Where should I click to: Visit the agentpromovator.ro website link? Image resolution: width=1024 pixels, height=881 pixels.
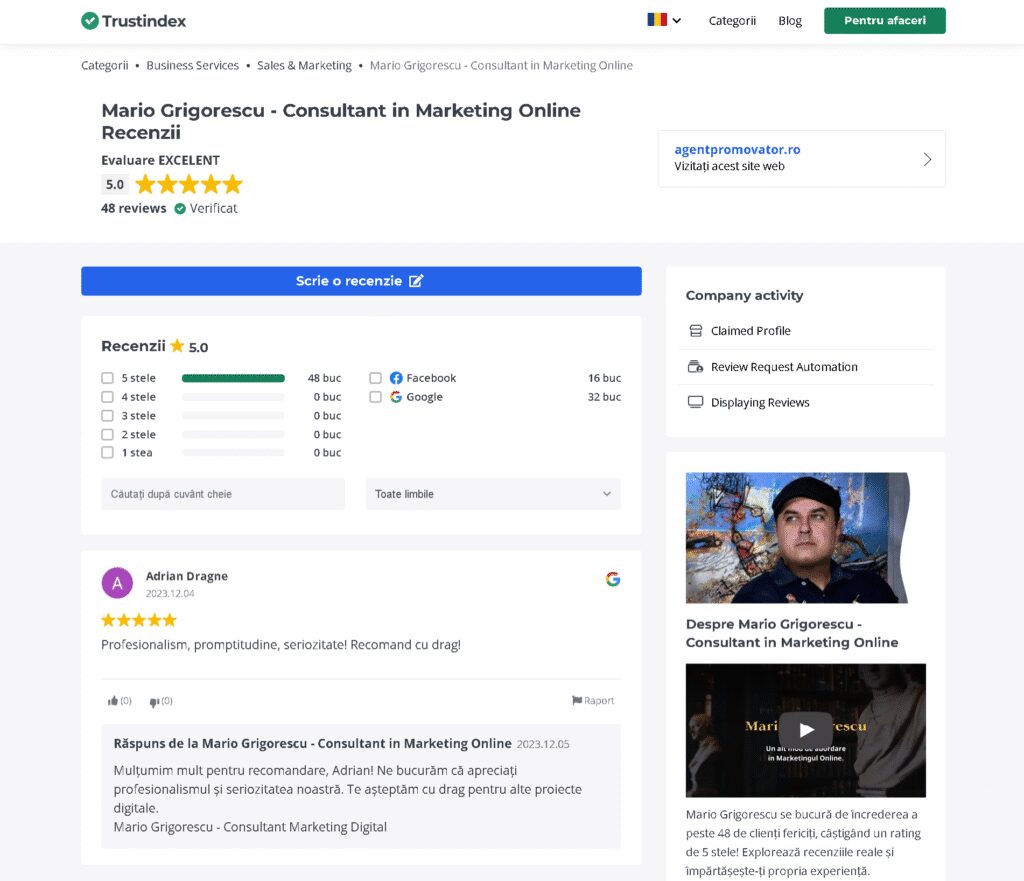pyautogui.click(x=737, y=150)
